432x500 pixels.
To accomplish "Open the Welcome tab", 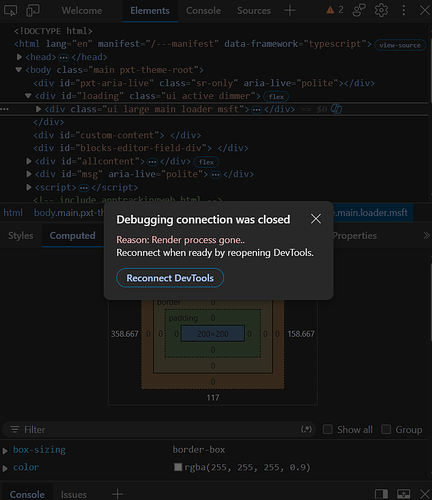I will pyautogui.click(x=82, y=11).
